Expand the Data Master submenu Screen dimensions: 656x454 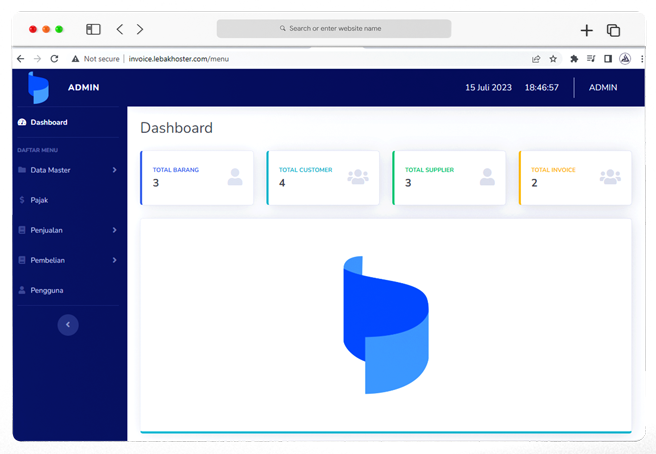[x=68, y=170]
